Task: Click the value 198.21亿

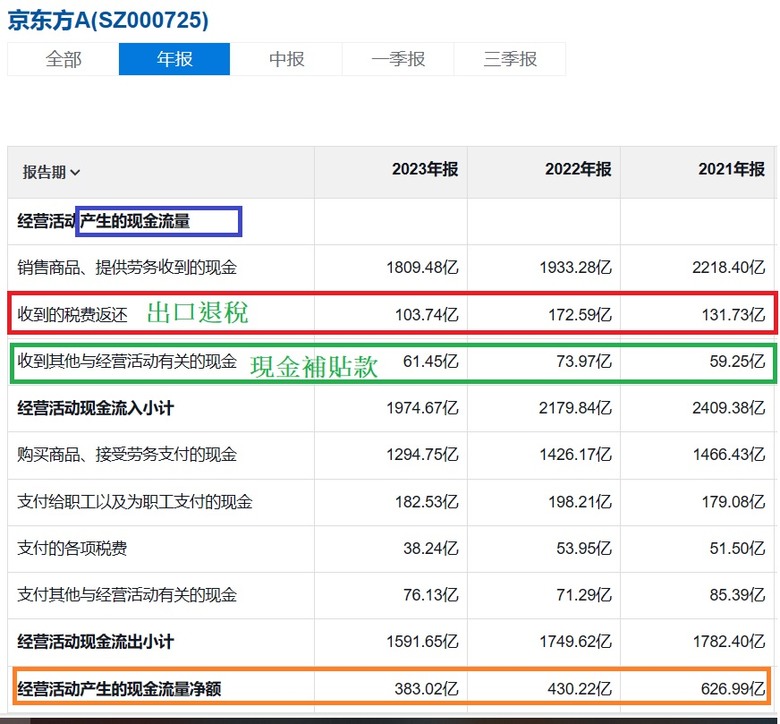Action: click(580, 502)
